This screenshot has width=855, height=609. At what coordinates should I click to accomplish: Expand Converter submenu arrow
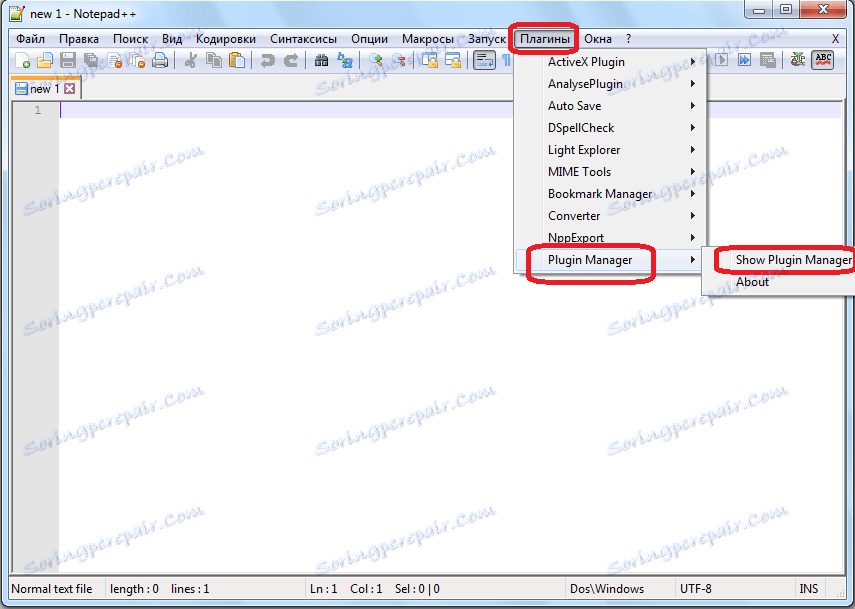[693, 215]
